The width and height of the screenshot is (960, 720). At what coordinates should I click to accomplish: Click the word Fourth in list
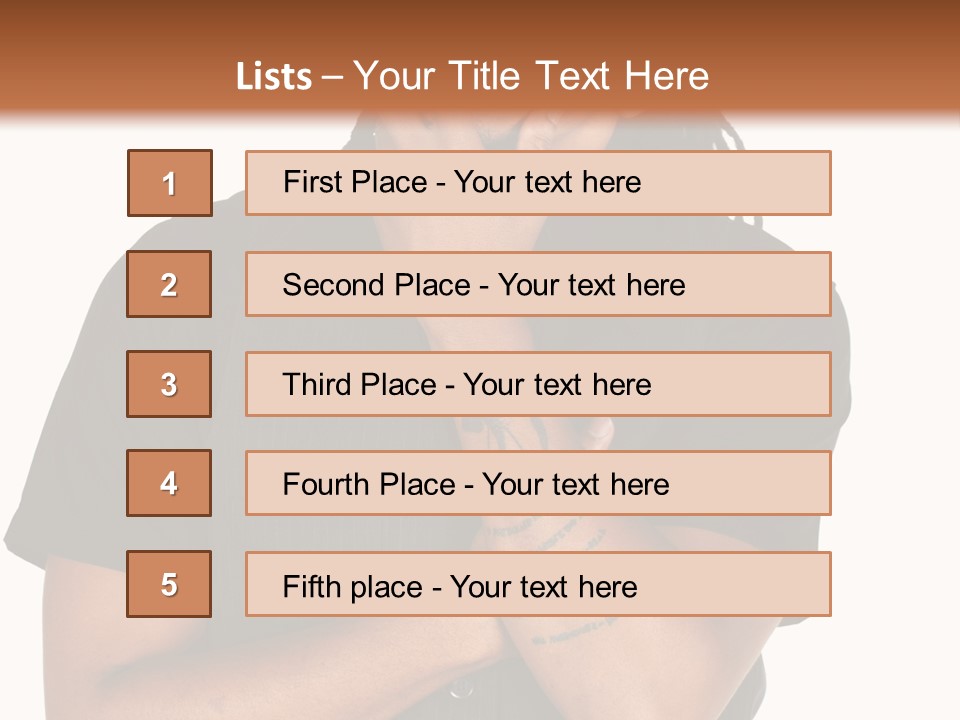(326, 484)
